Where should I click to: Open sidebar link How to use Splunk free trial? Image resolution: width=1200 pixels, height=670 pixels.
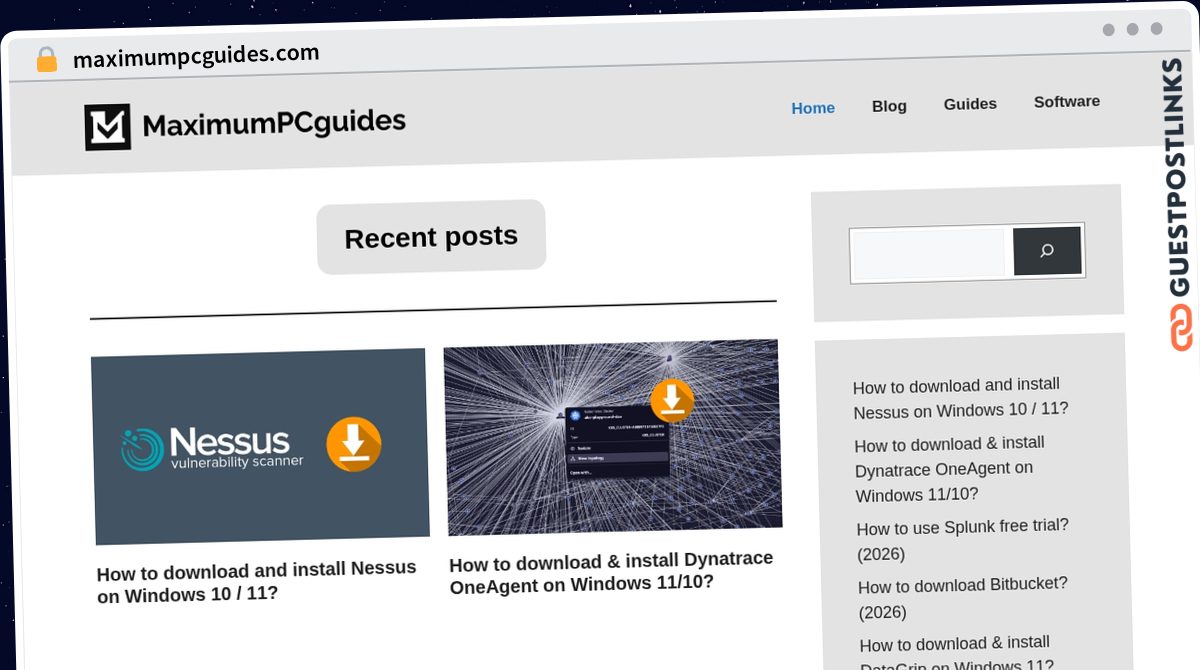click(x=963, y=540)
